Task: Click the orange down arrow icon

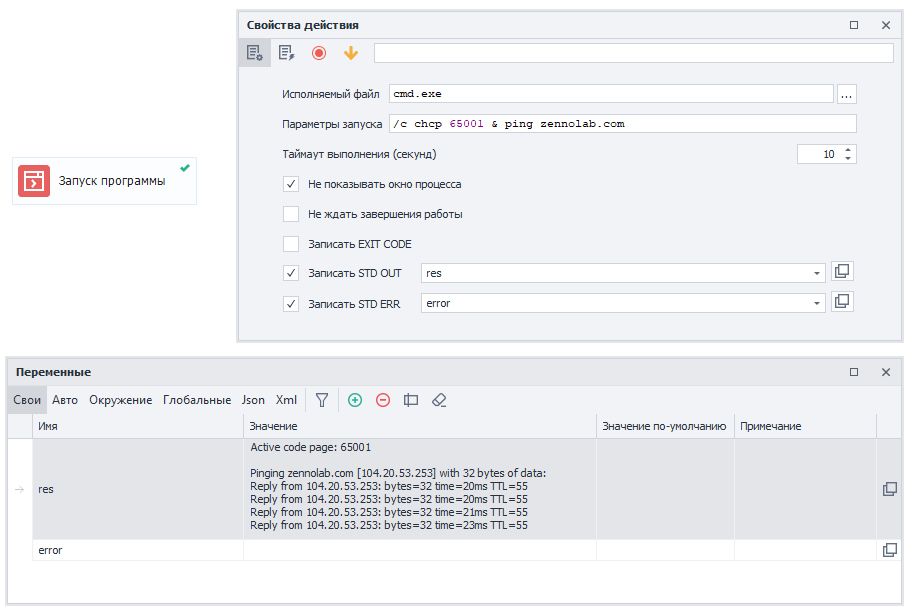Action: pos(351,53)
